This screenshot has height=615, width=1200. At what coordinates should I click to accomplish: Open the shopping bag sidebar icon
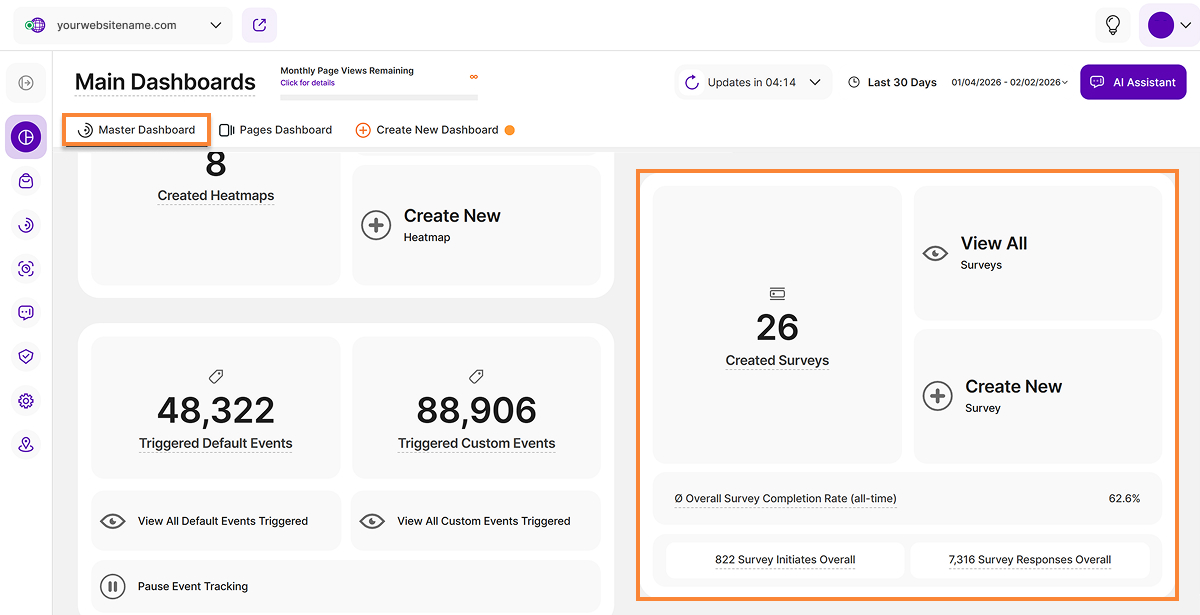pyautogui.click(x=26, y=181)
